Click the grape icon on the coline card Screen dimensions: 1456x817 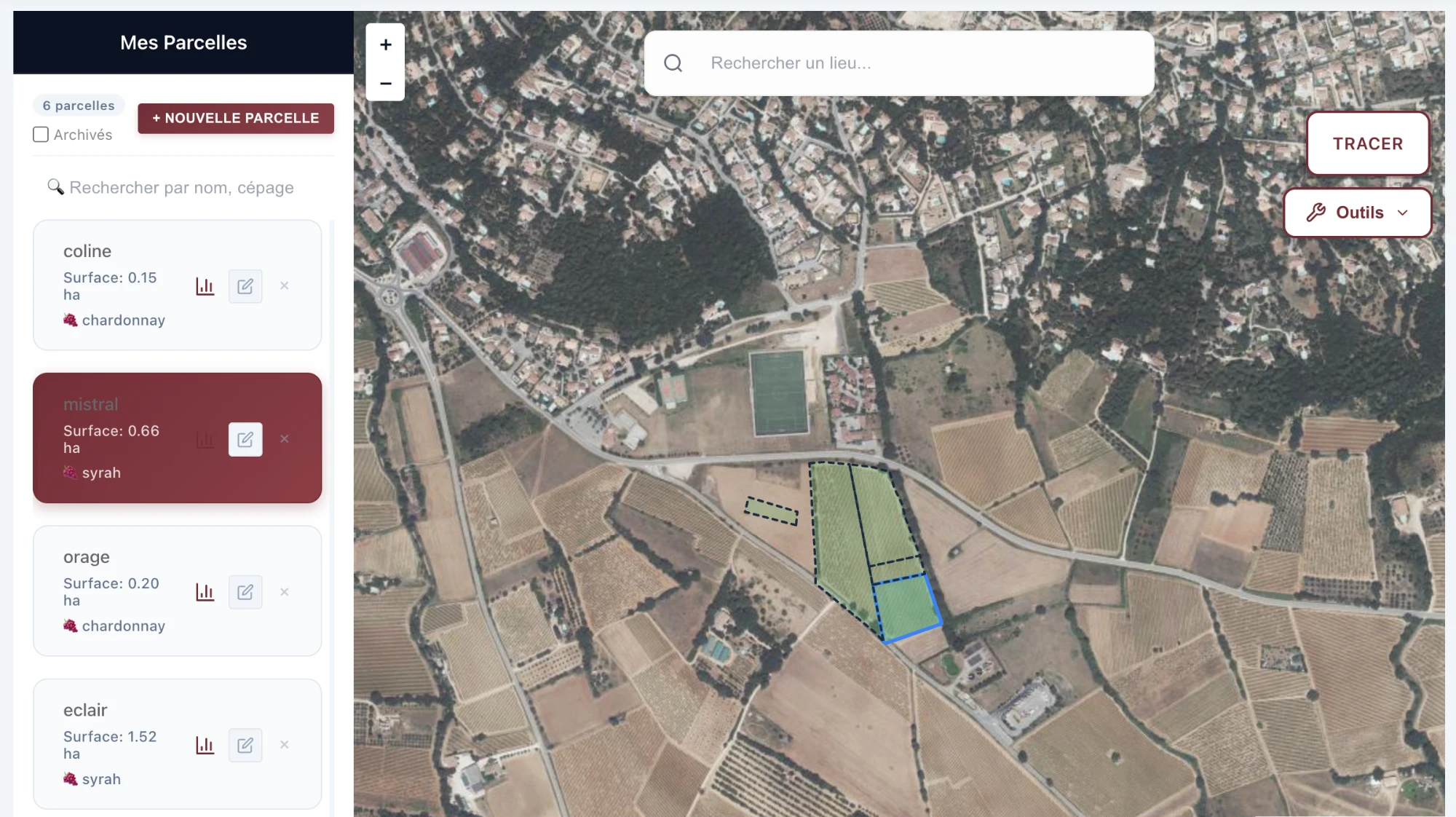point(71,320)
